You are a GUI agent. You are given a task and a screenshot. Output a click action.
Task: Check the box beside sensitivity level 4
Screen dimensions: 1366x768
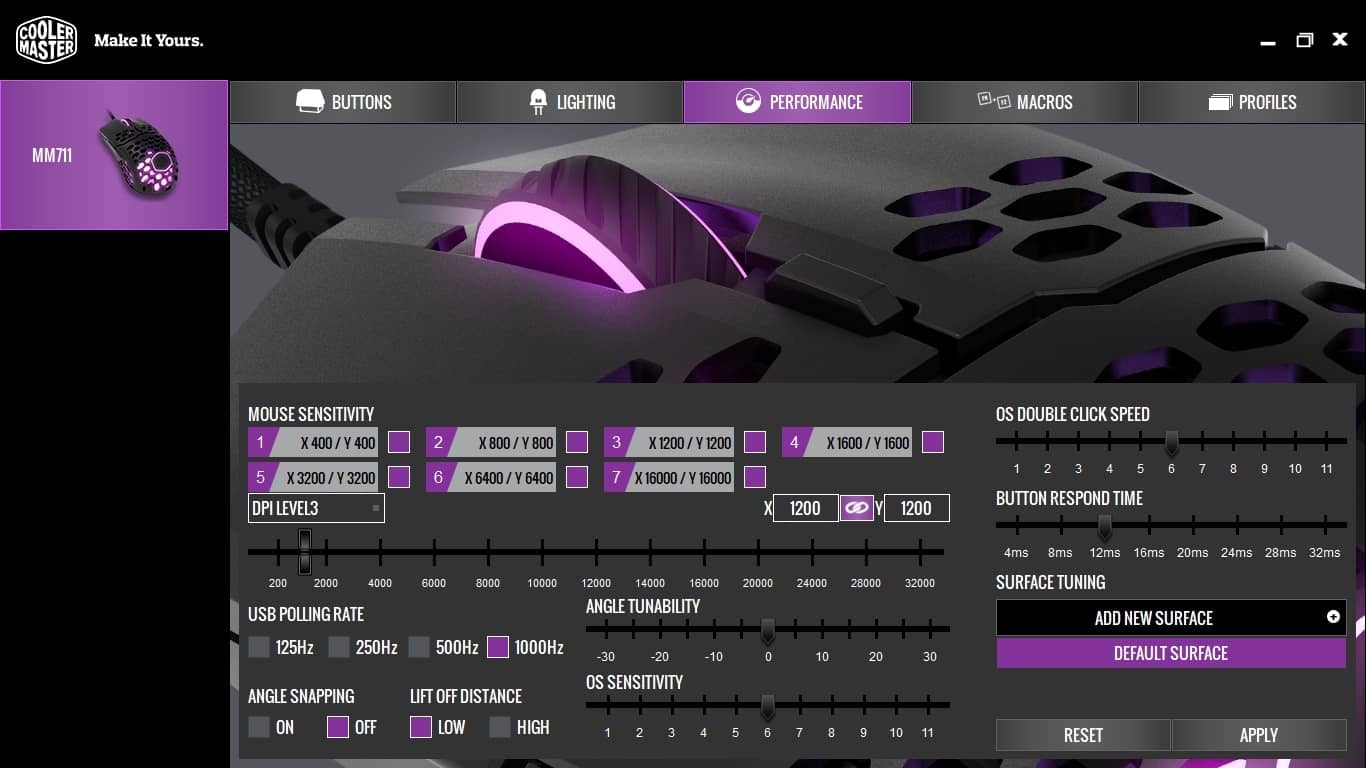tap(932, 441)
